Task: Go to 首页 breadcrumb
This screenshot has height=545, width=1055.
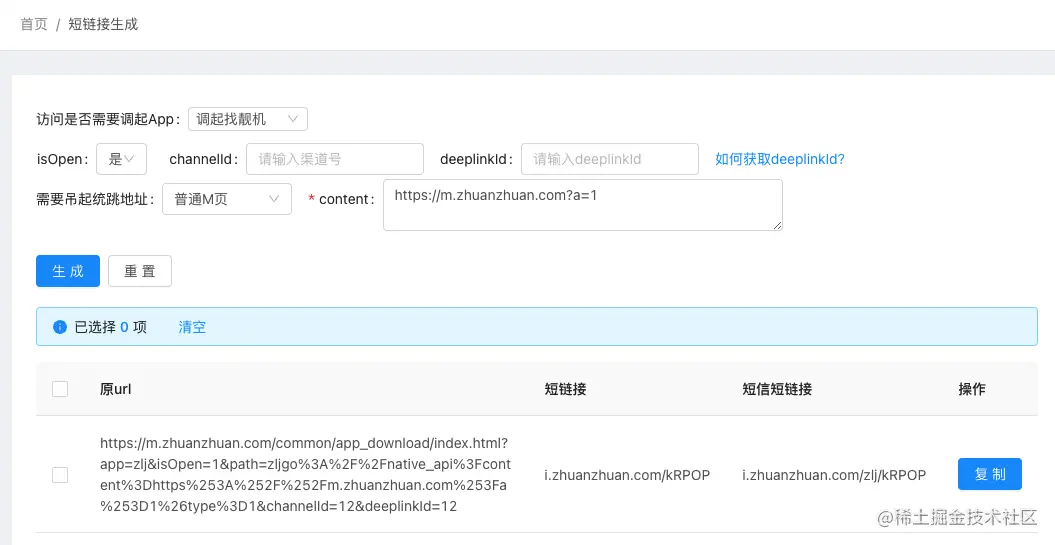Action: [x=34, y=24]
